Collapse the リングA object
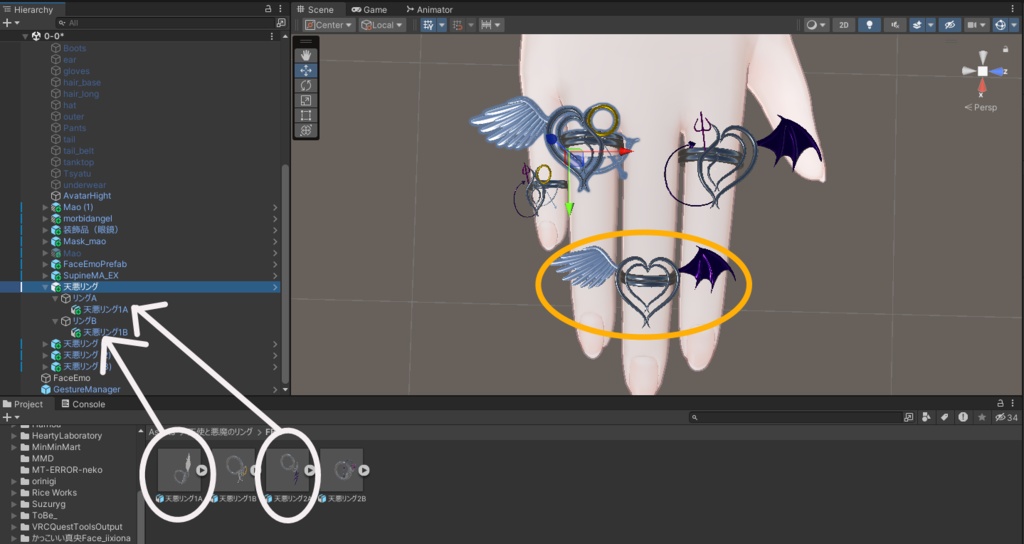This screenshot has height=544, width=1024. (x=56, y=298)
